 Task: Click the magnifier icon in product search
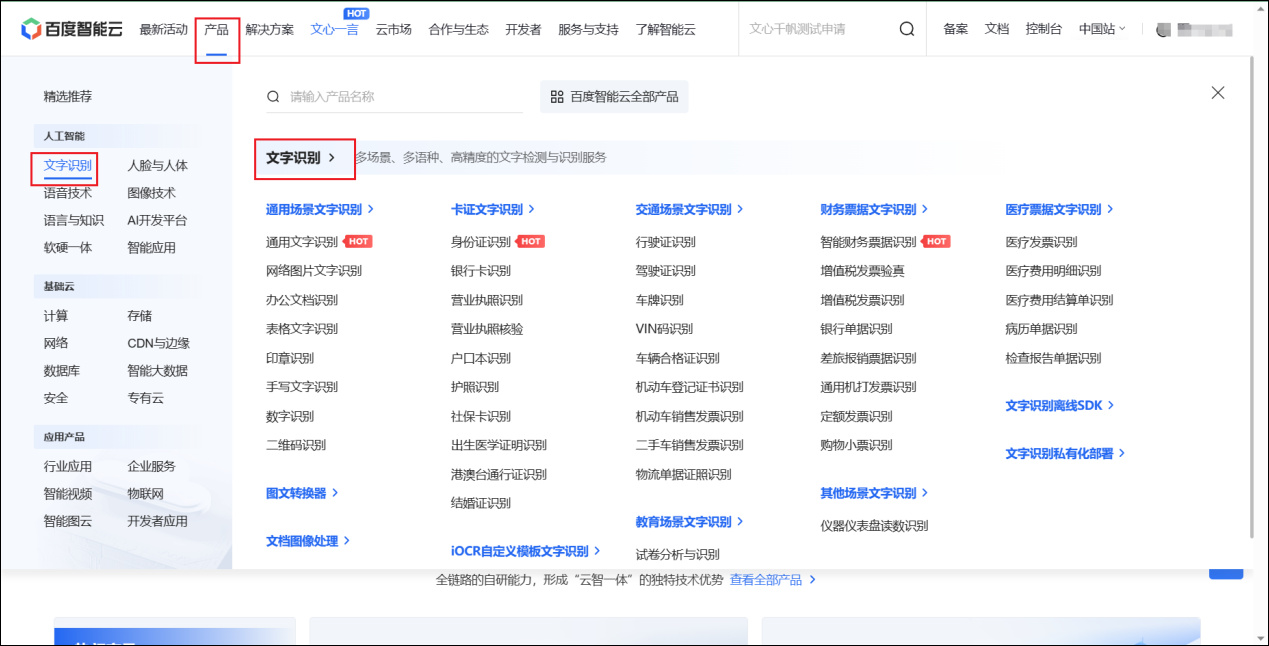[x=273, y=97]
